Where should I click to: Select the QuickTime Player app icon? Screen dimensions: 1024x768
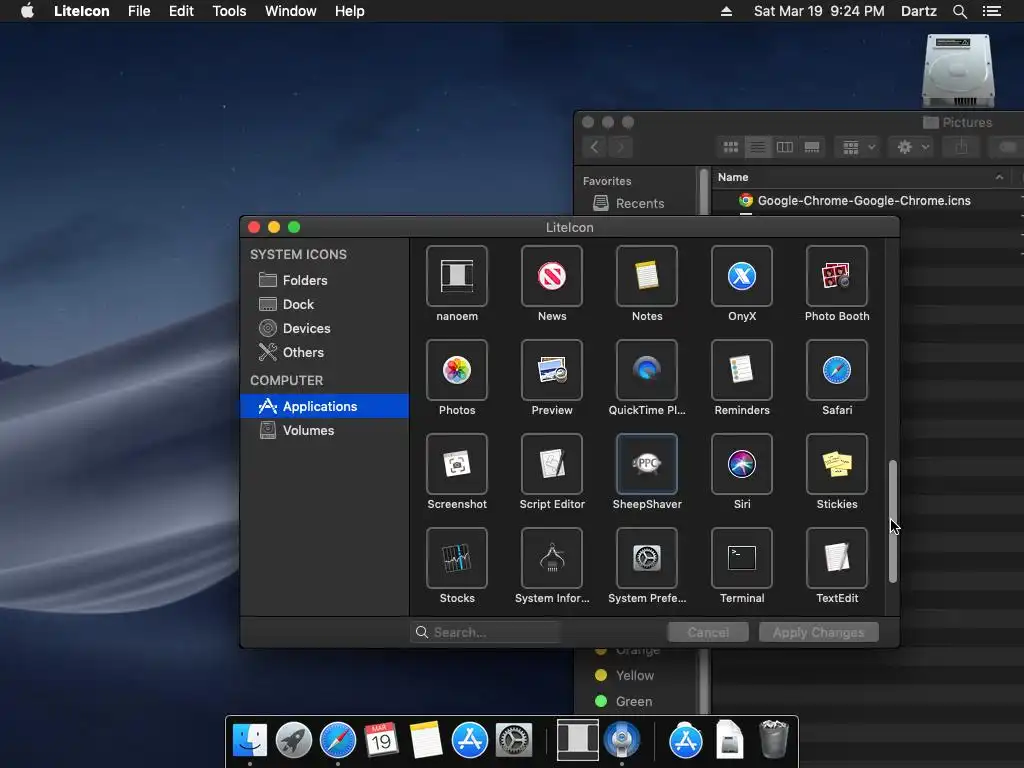(x=647, y=370)
